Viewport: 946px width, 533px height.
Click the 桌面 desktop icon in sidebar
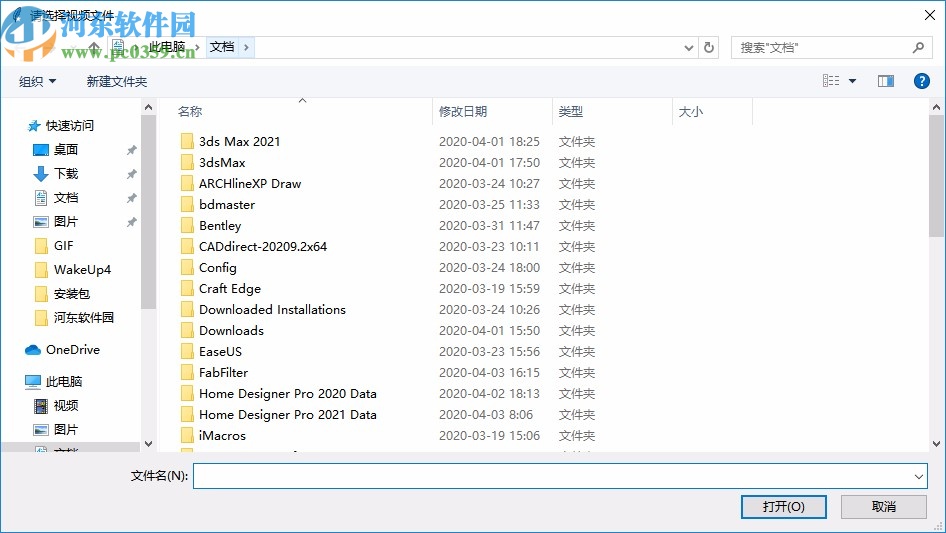click(40, 150)
